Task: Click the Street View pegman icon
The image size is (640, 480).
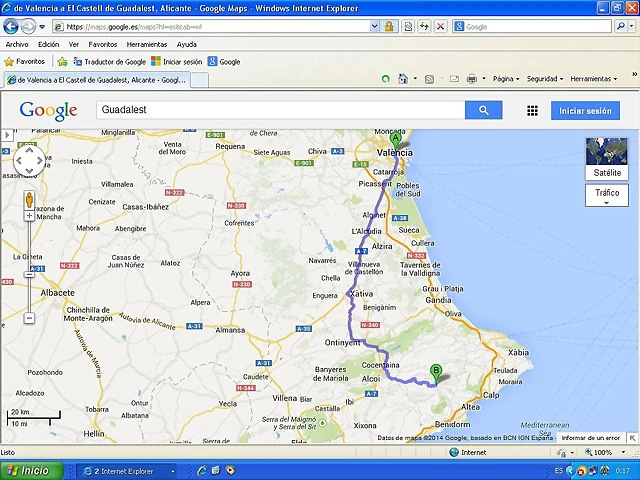Action: point(29,200)
